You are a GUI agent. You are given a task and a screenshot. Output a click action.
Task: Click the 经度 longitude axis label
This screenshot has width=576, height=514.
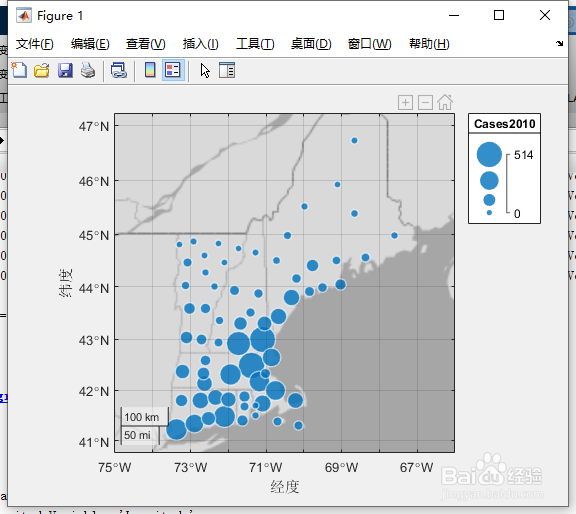point(285,487)
